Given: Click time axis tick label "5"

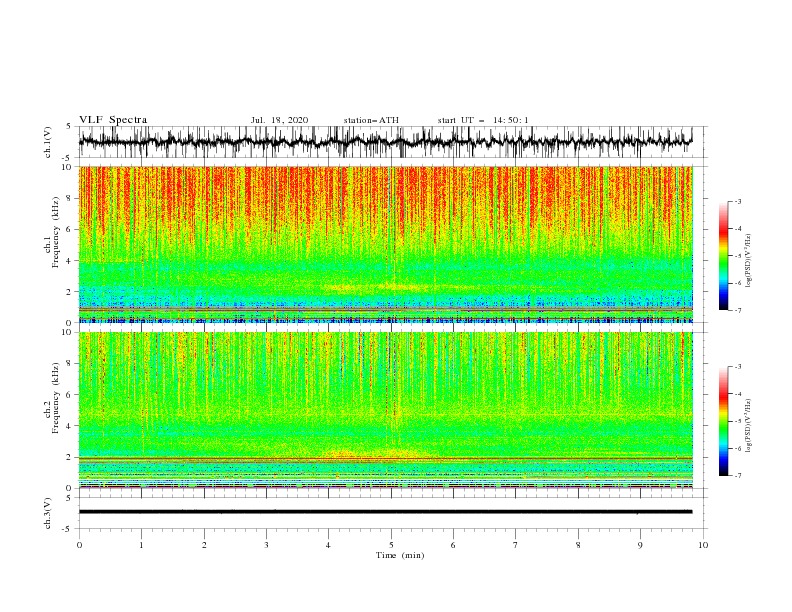Looking at the screenshot, I should pyautogui.click(x=391, y=545).
